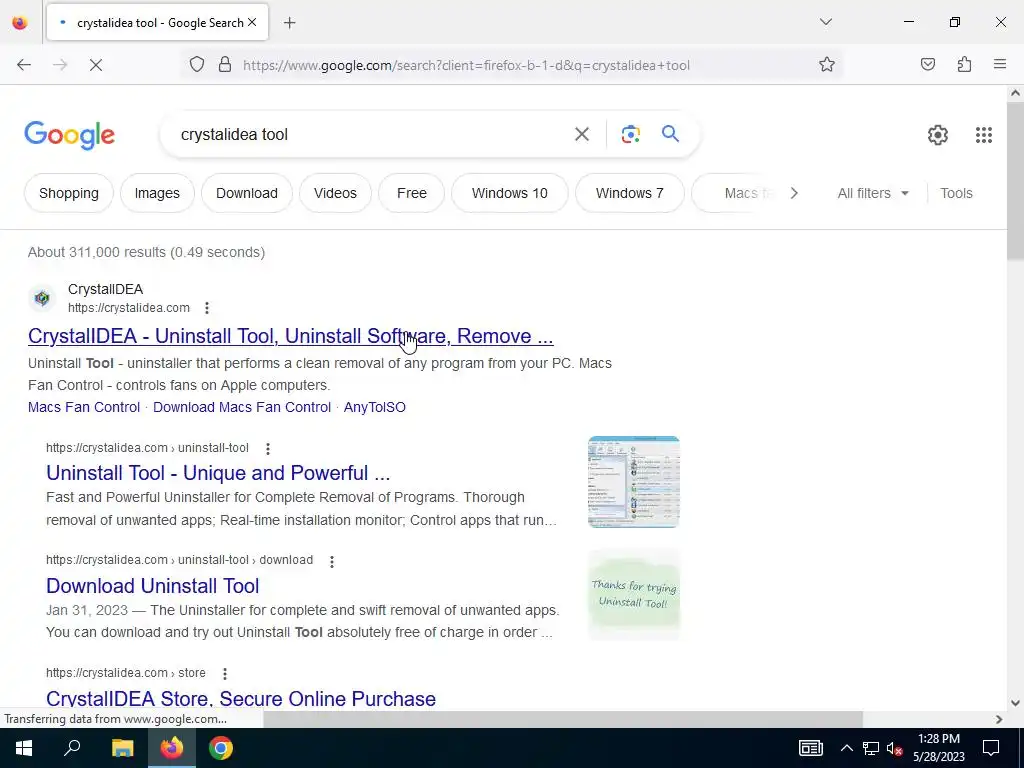Open options menu for the store result
This screenshot has height=768, width=1024.
click(x=225, y=673)
